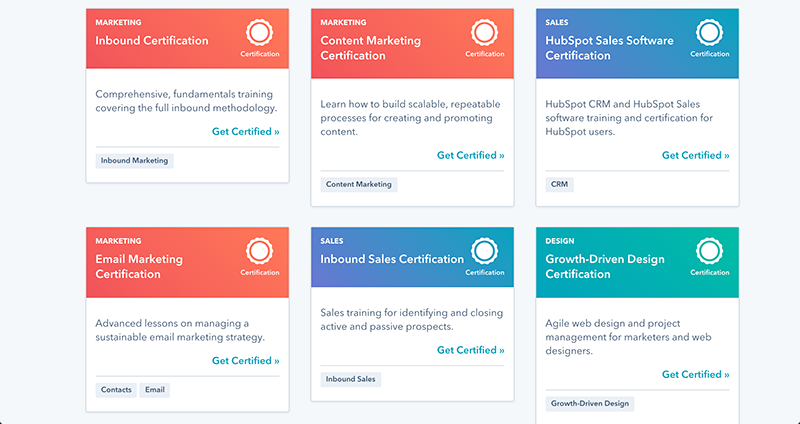
Task: Click the Inbound Sales Certification badge icon
Action: 484,251
